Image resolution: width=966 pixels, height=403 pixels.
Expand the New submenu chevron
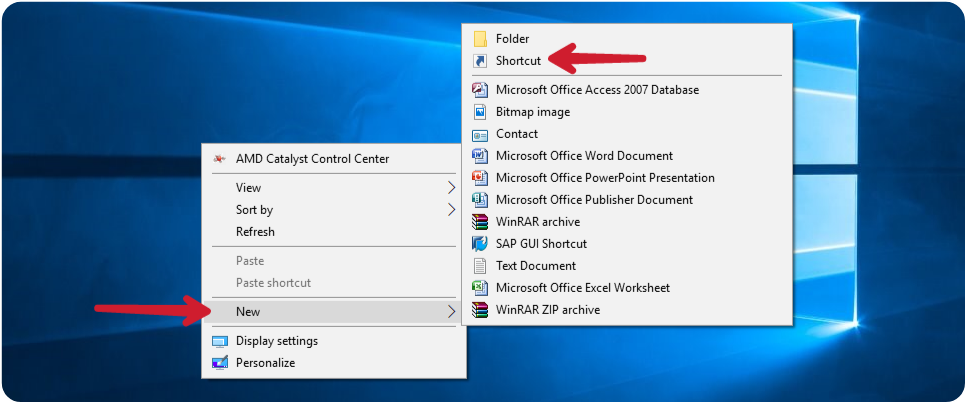(x=452, y=312)
